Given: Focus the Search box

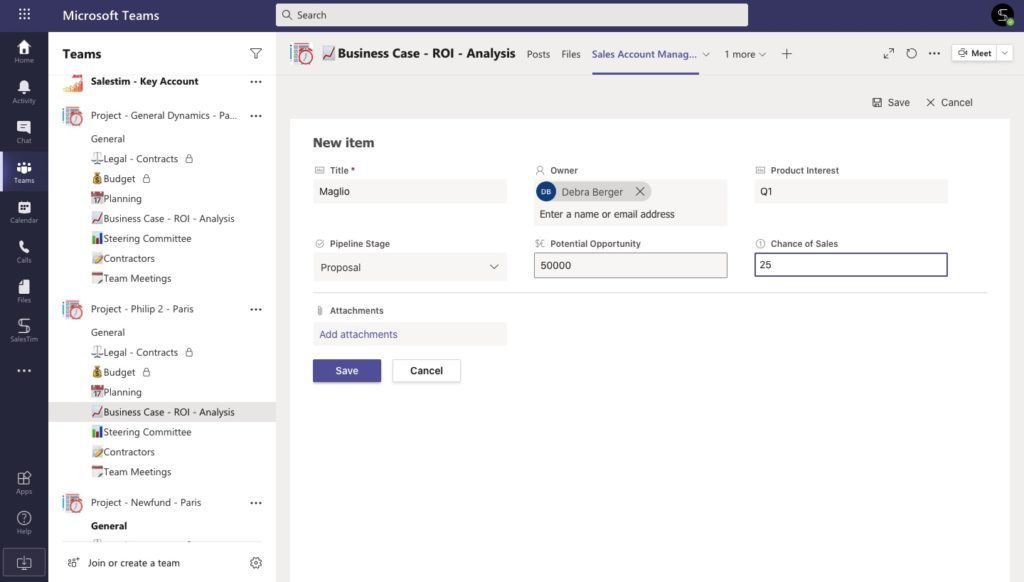Looking at the screenshot, I should pos(512,15).
